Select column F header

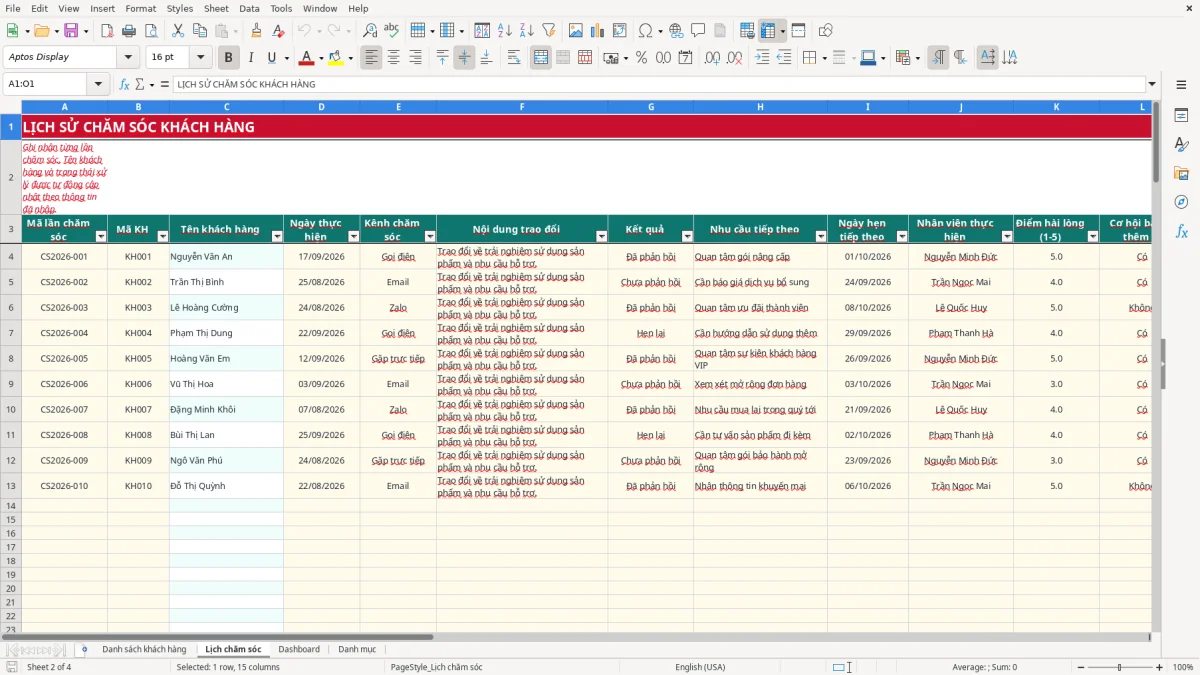click(522, 107)
